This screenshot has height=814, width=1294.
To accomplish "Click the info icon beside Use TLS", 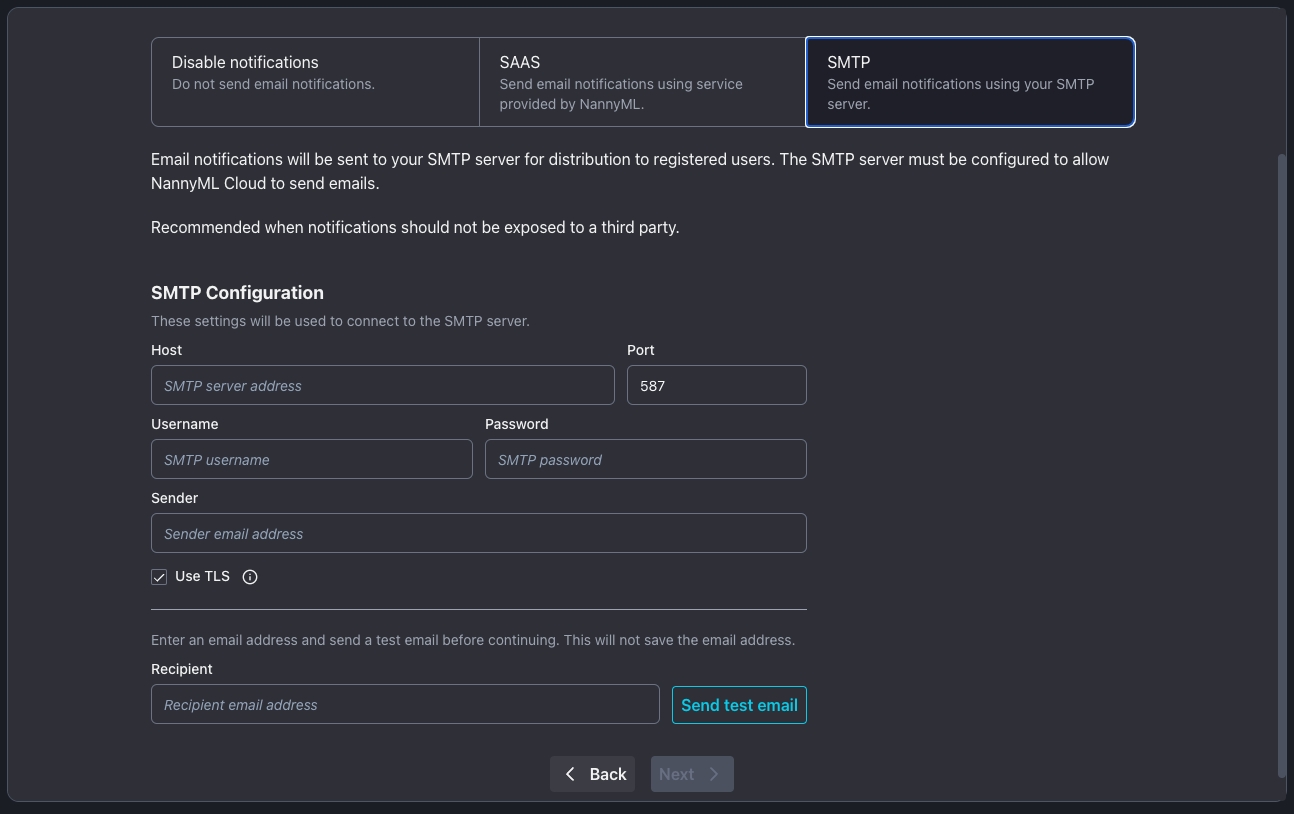I will click(250, 577).
